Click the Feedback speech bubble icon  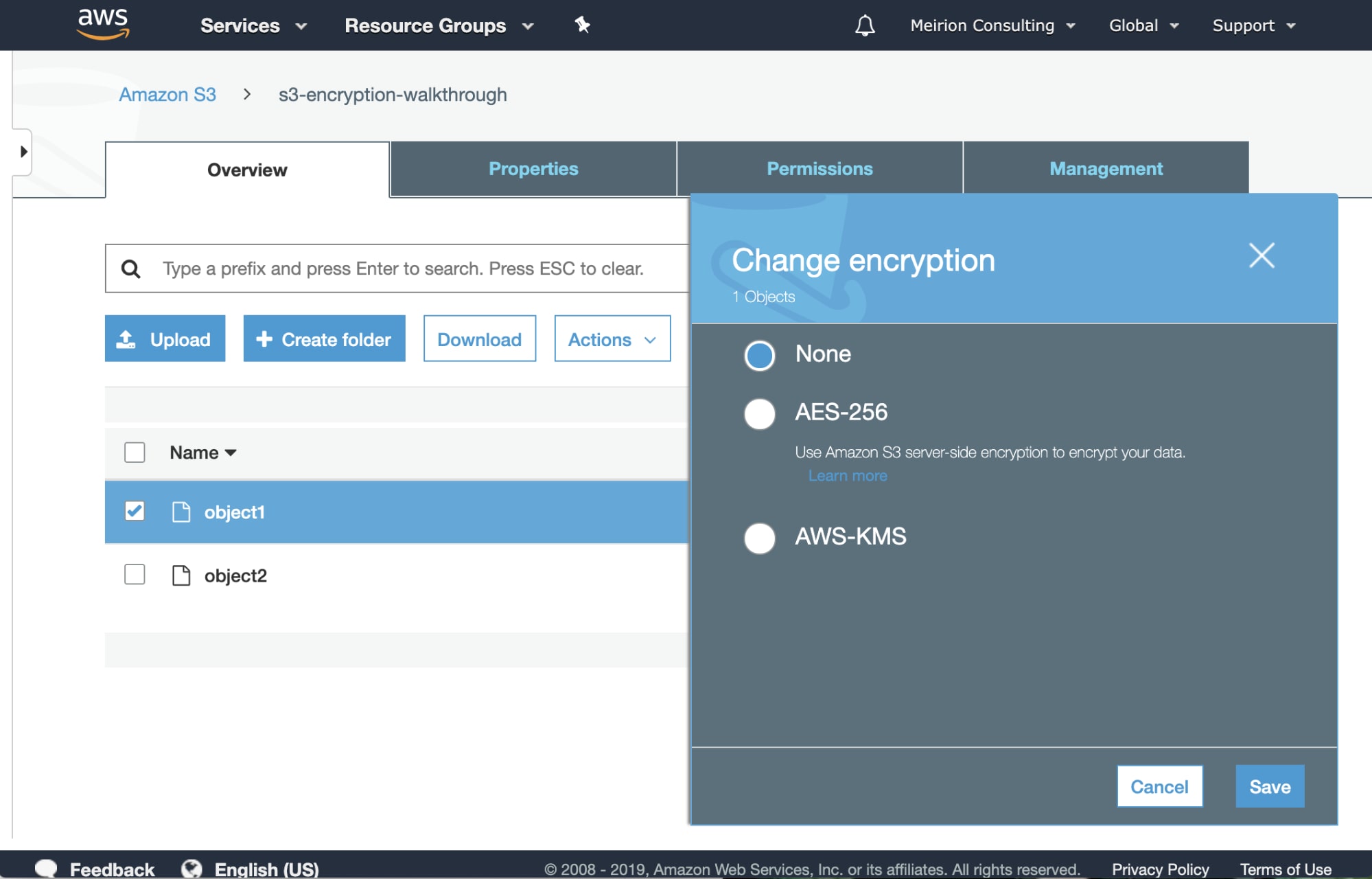pos(47,868)
